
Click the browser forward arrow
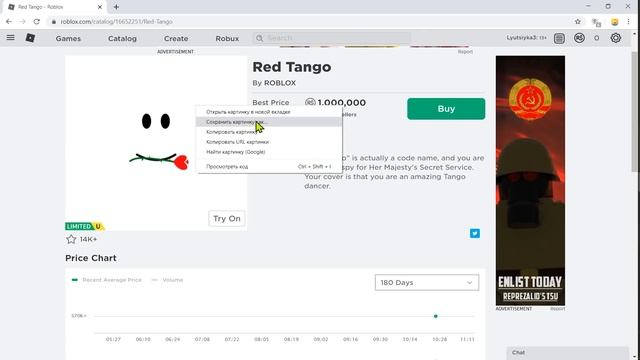pos(23,22)
